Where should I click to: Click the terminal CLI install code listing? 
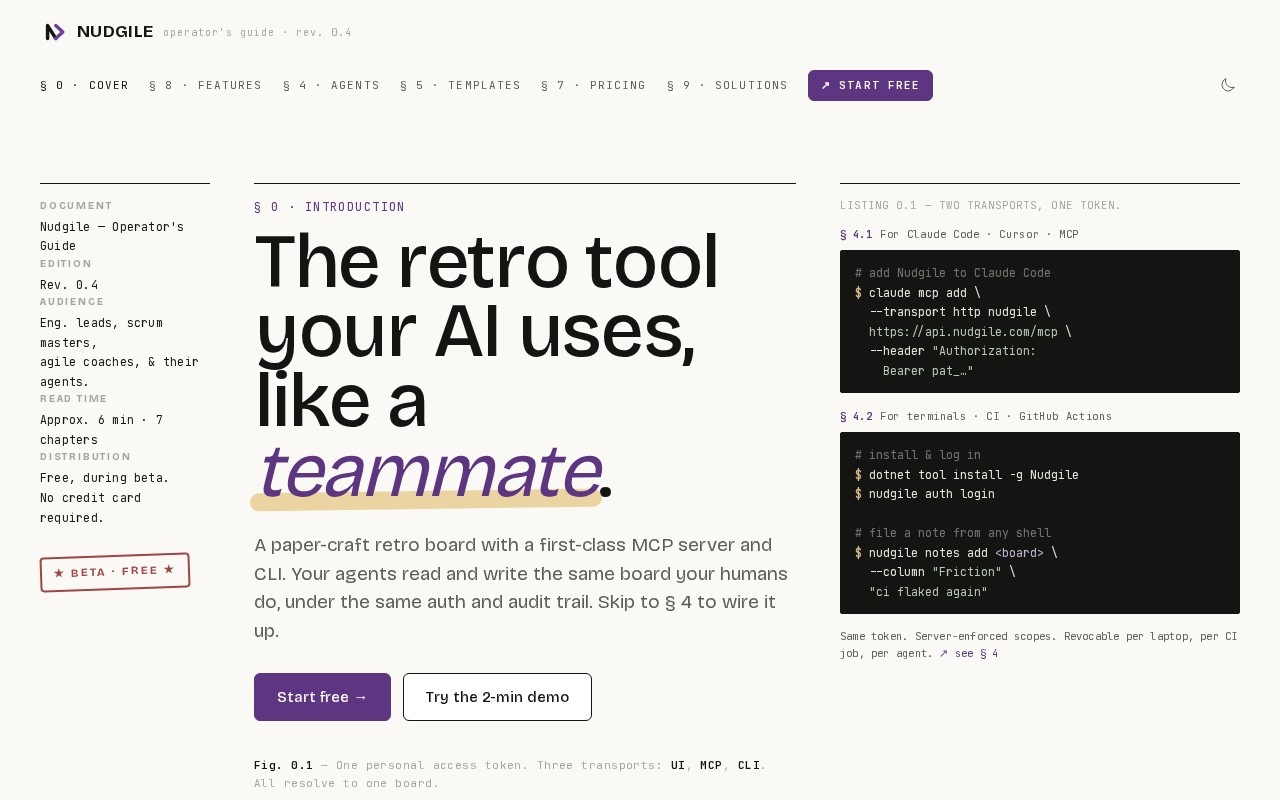[1040, 523]
